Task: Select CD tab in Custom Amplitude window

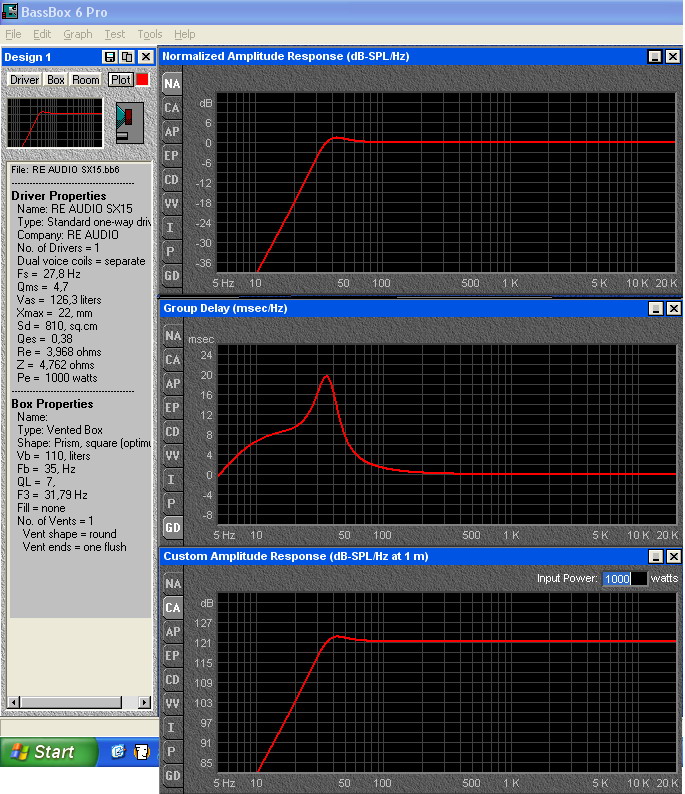Action: 173,680
